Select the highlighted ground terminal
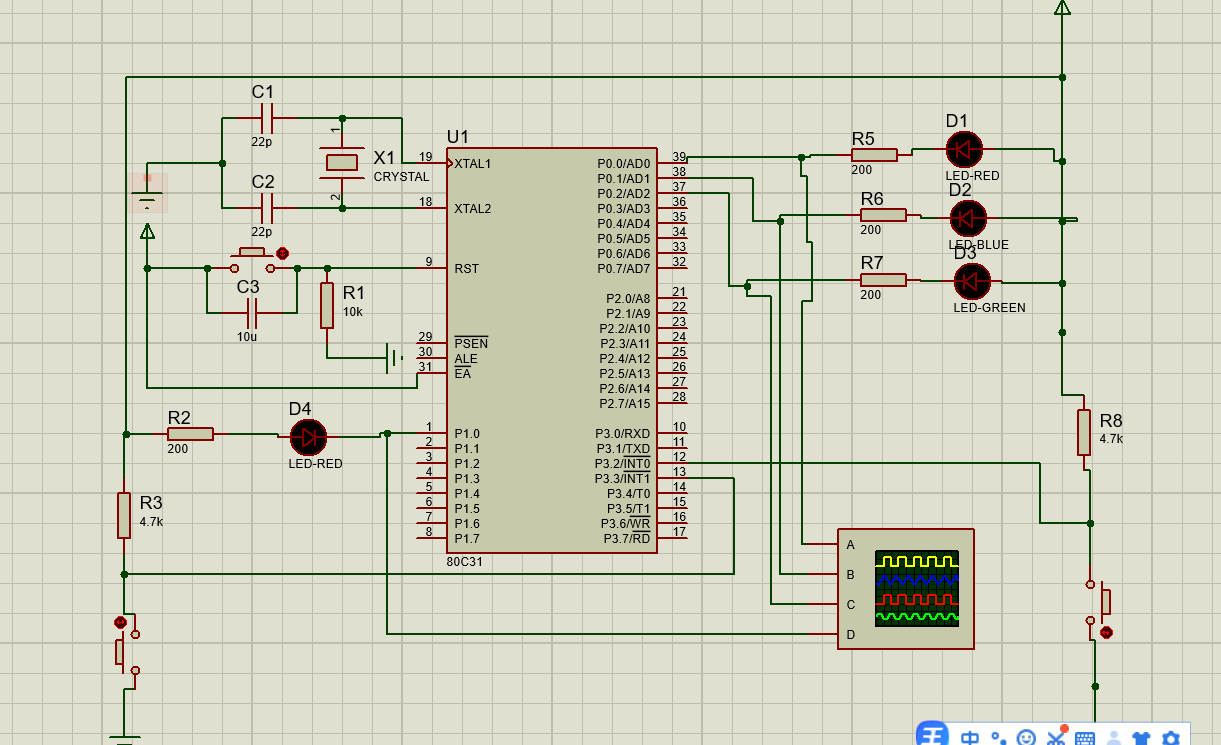This screenshot has height=745, width=1221. [x=148, y=194]
